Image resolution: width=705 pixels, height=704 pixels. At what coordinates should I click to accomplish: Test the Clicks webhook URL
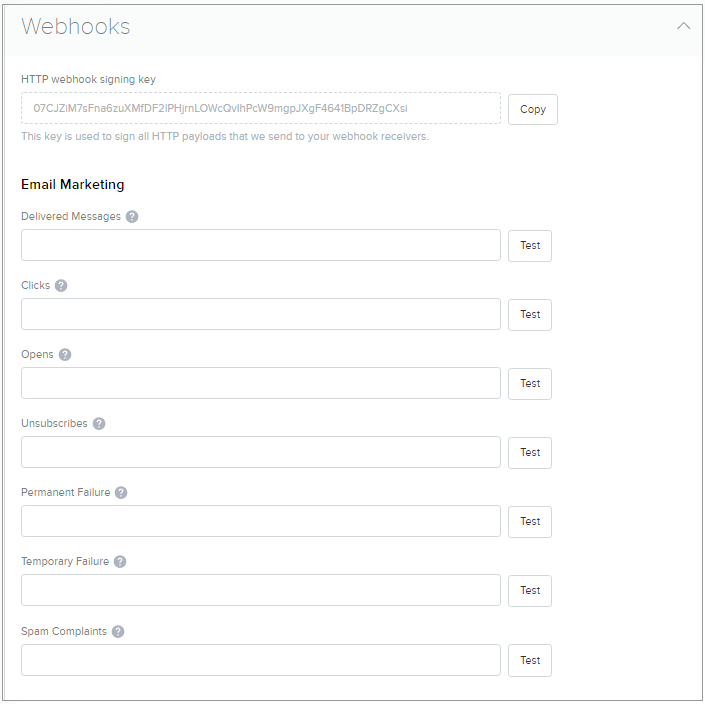pyautogui.click(x=530, y=314)
